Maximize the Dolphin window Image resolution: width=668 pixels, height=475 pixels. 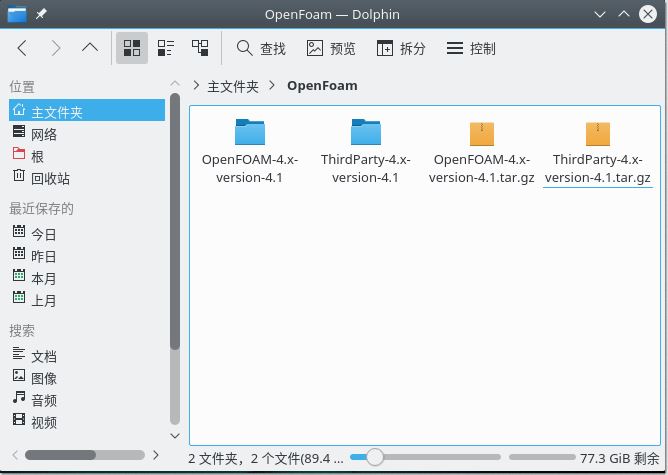click(x=624, y=14)
